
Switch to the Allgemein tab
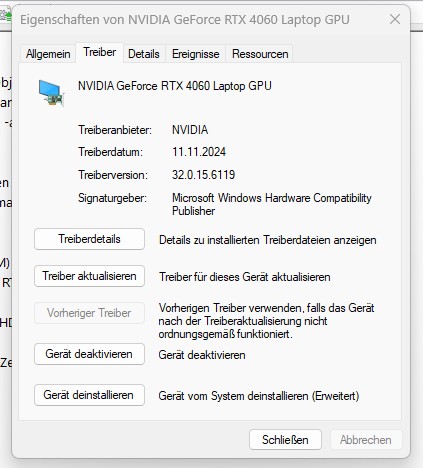tap(48, 54)
